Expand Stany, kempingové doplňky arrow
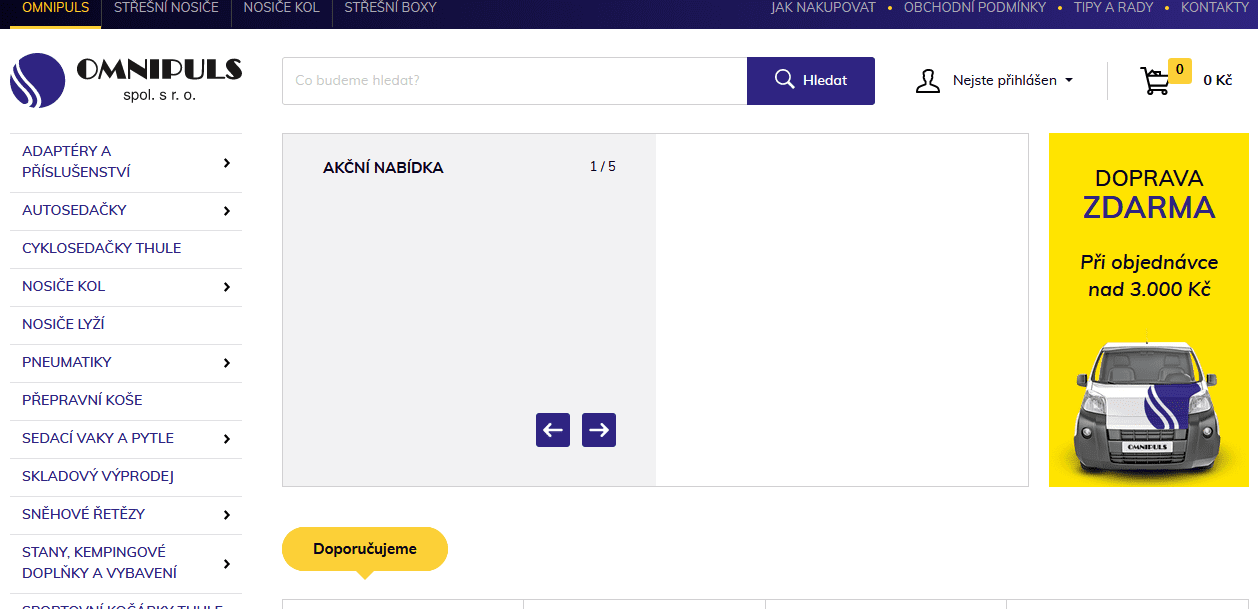The width and height of the screenshot is (1258, 609). click(227, 564)
